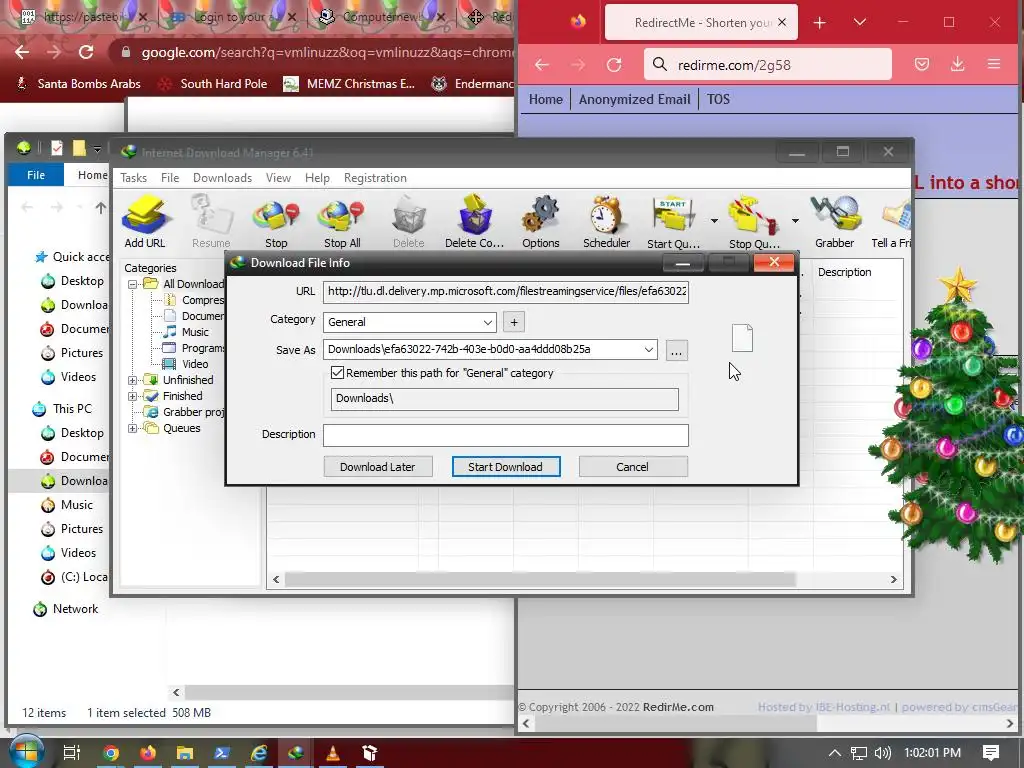This screenshot has height=768, width=1024.
Task: Click the add category plus button
Action: [x=514, y=322]
